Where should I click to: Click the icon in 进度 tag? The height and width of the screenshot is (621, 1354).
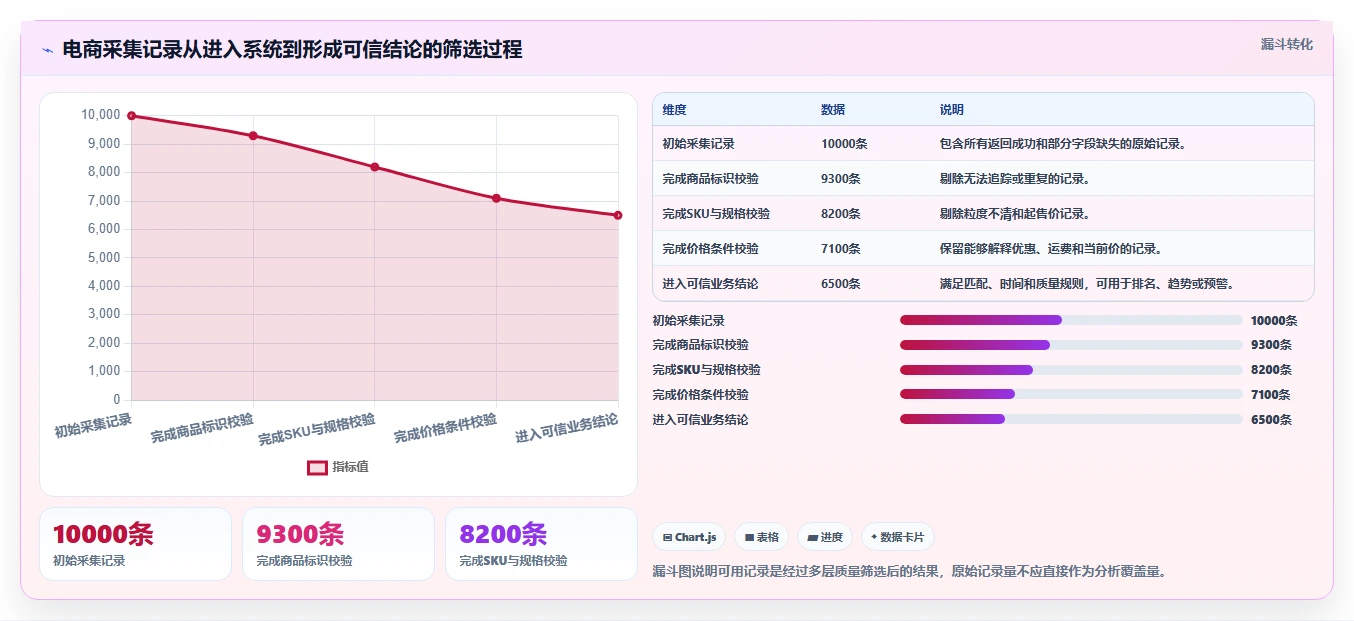pos(813,537)
